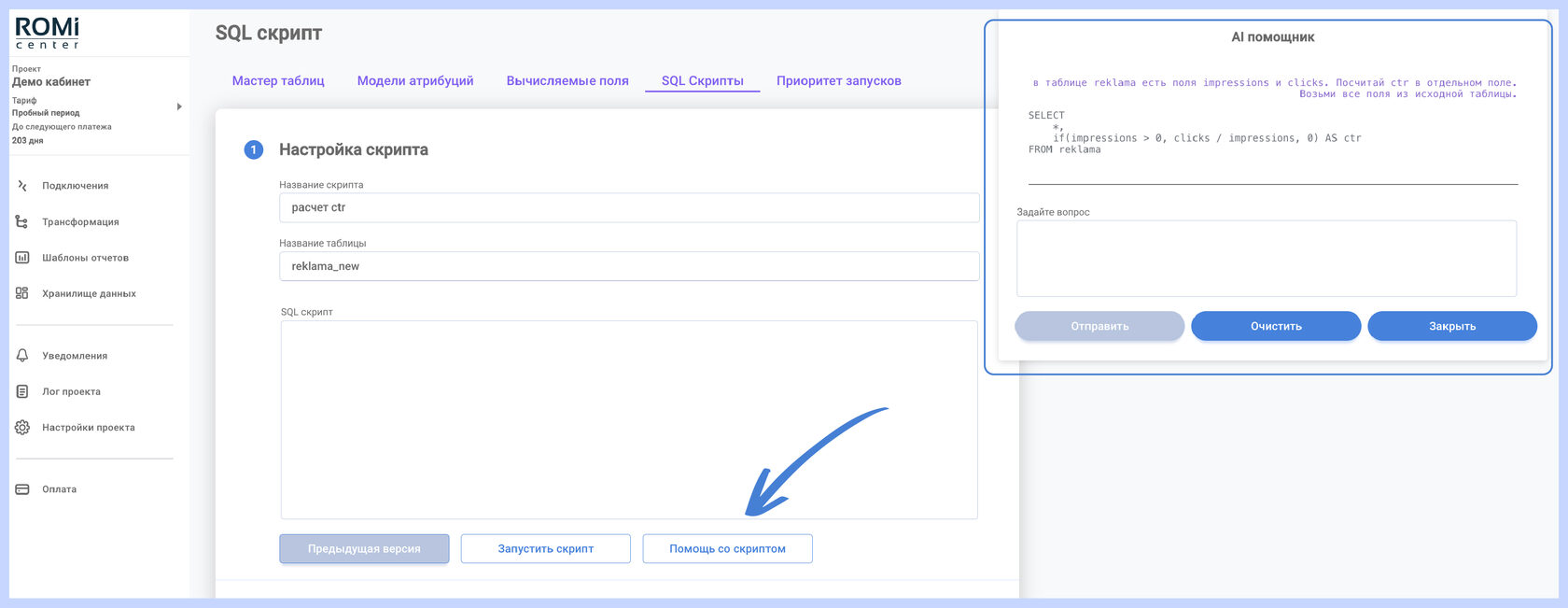Viewport: 1568px width, 608px height.
Task: Click the Задайте вопрос text box
Action: tap(1267, 259)
